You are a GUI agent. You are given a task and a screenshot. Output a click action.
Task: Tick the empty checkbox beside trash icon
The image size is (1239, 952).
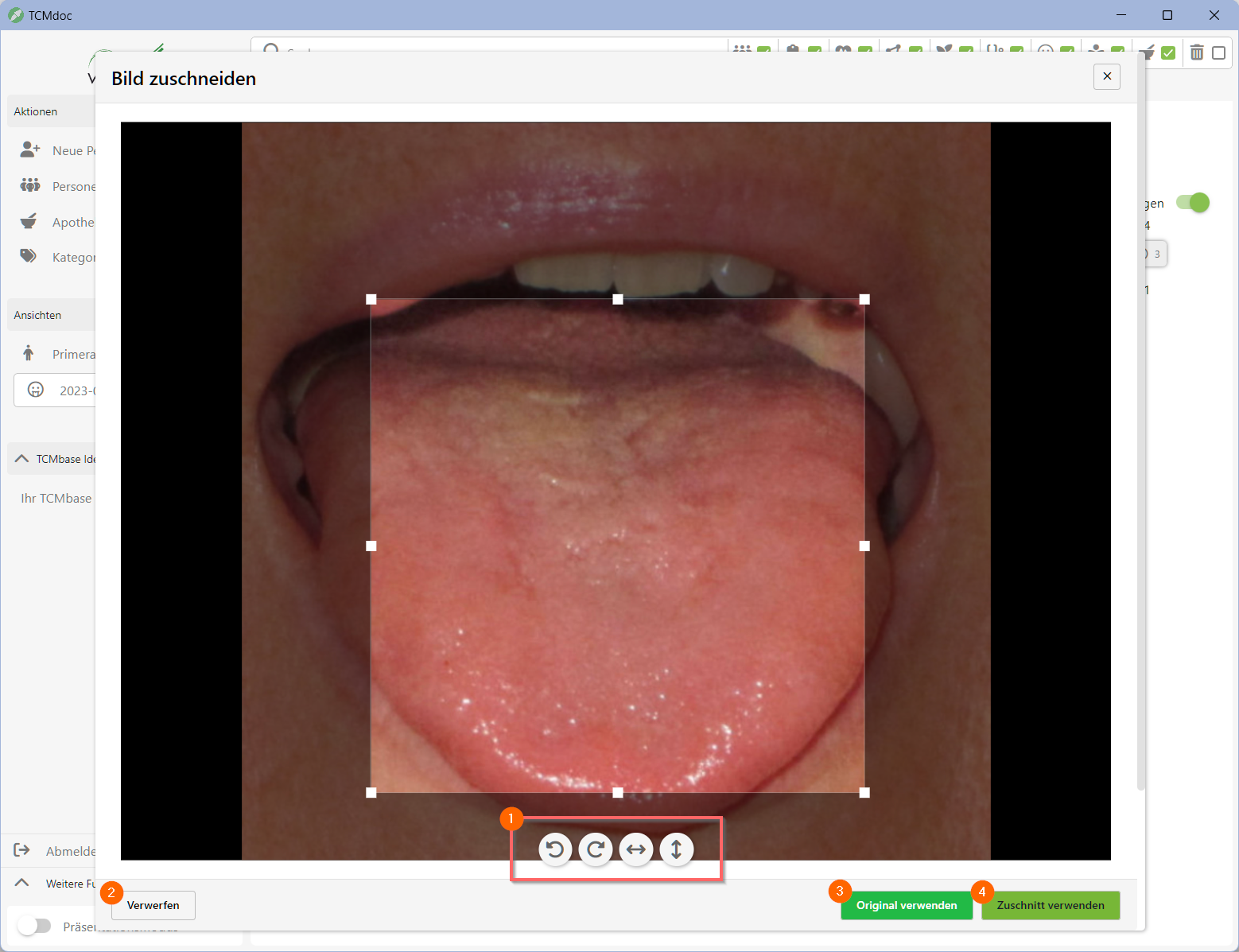click(x=1218, y=52)
